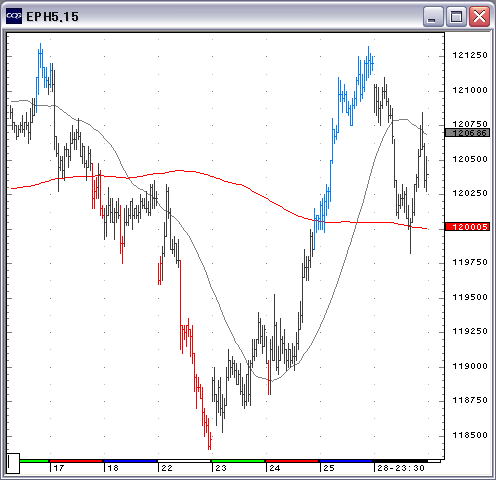Click date label 18 on the time axis
This screenshot has height=480, width=496.
113,468
